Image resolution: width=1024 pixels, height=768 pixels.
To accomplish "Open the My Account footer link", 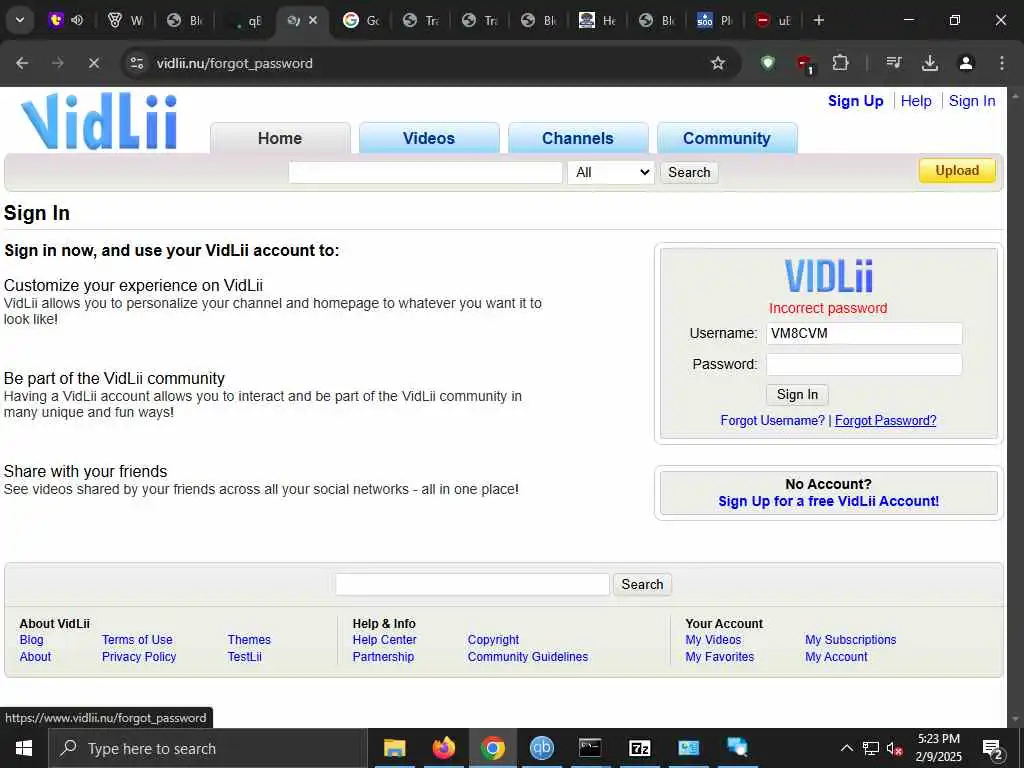I will 836,657.
